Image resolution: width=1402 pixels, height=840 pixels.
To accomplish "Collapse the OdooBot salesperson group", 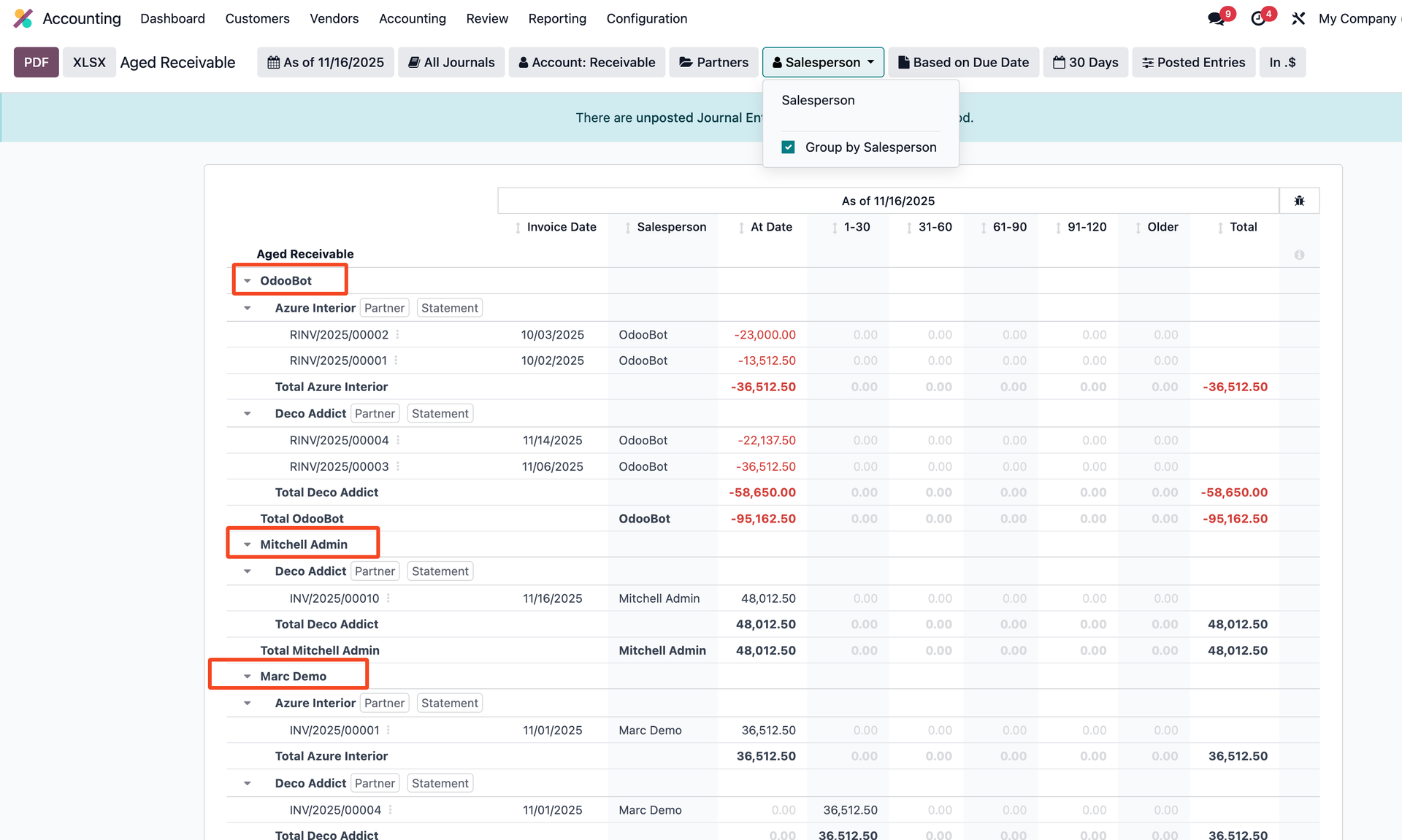I will 248,280.
